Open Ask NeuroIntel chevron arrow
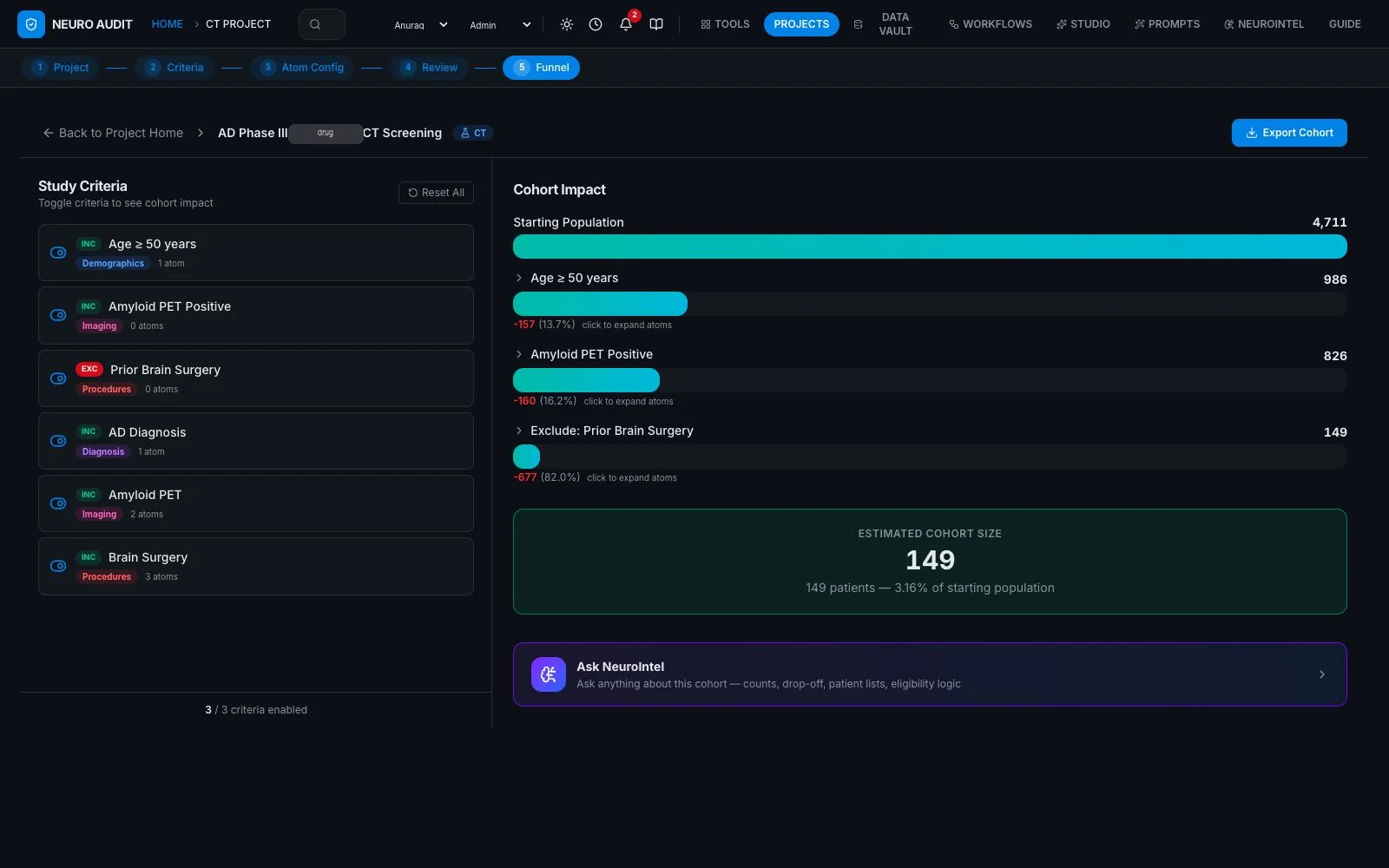The width and height of the screenshot is (1389, 868). point(1321,674)
